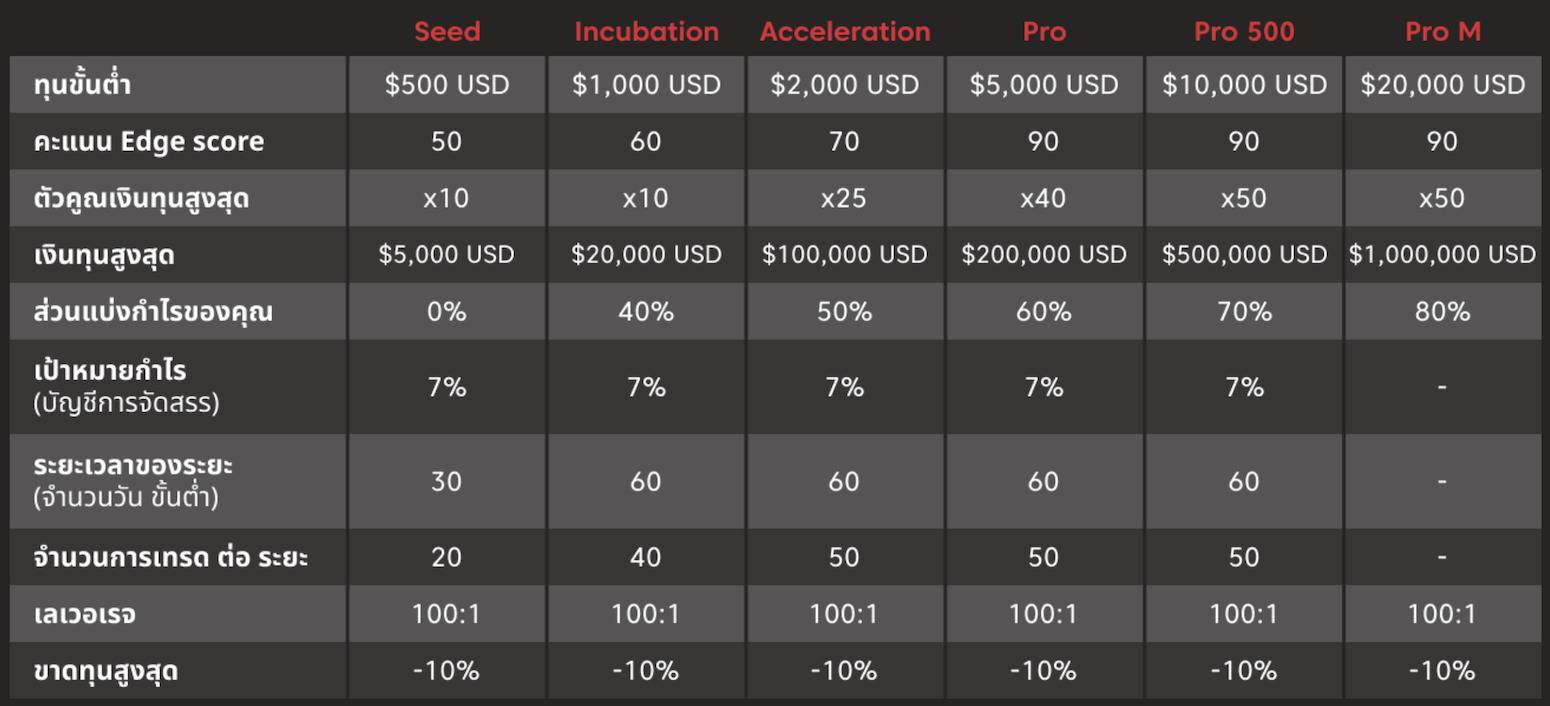Click the 0% profit share cell

[447, 312]
